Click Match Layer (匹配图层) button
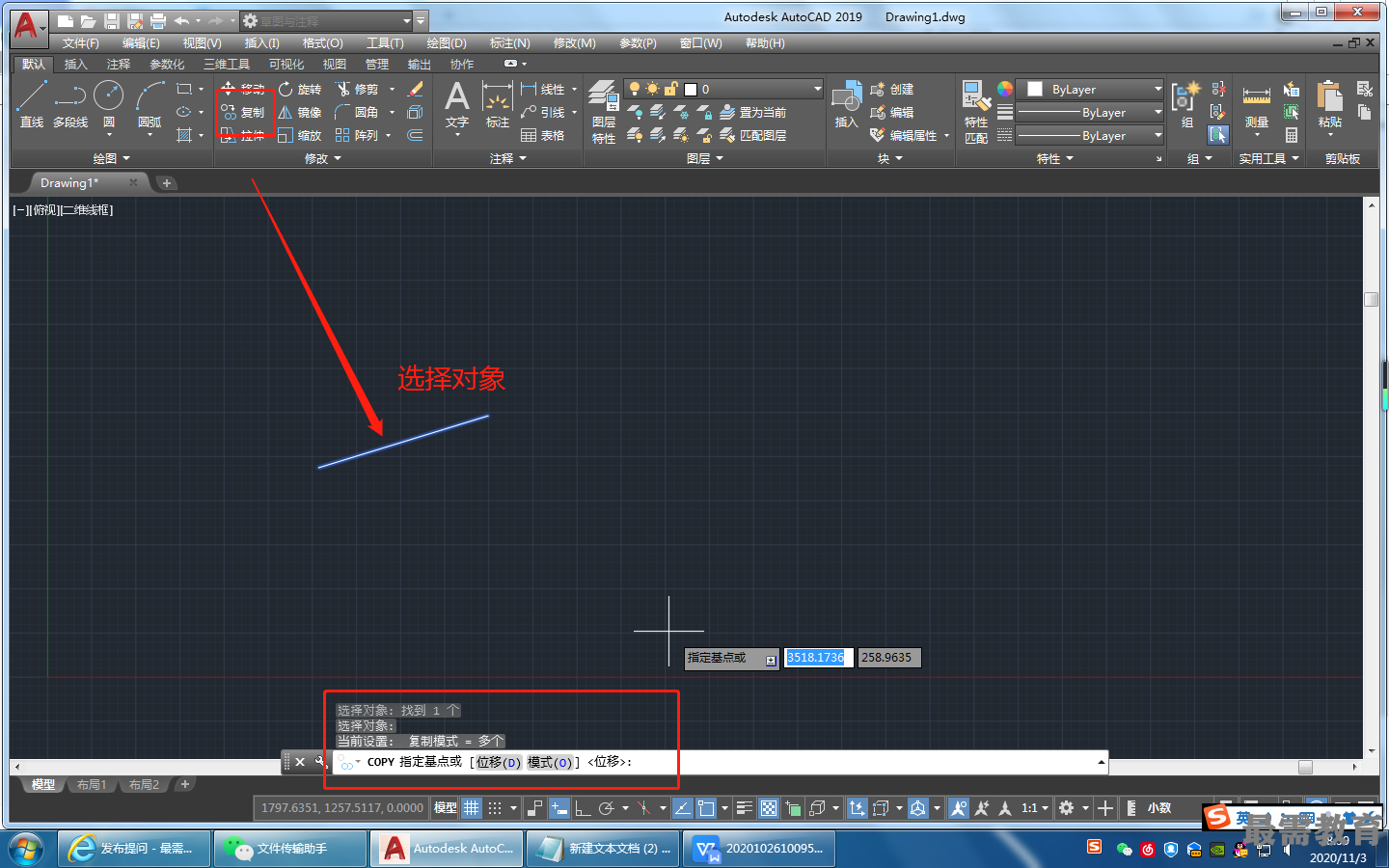The image size is (1389, 868). [x=753, y=135]
